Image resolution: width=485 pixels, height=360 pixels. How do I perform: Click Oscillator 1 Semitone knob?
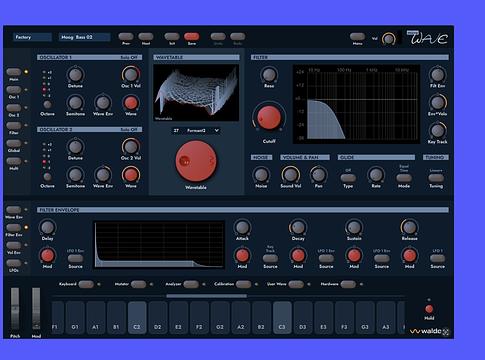(75, 103)
